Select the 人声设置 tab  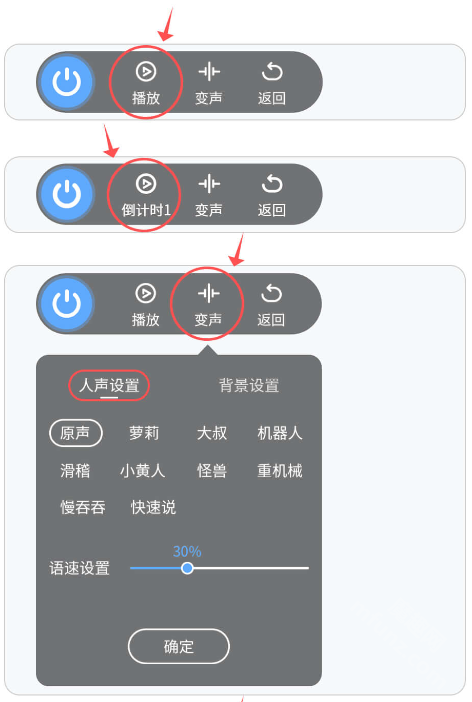pyautogui.click(x=109, y=385)
